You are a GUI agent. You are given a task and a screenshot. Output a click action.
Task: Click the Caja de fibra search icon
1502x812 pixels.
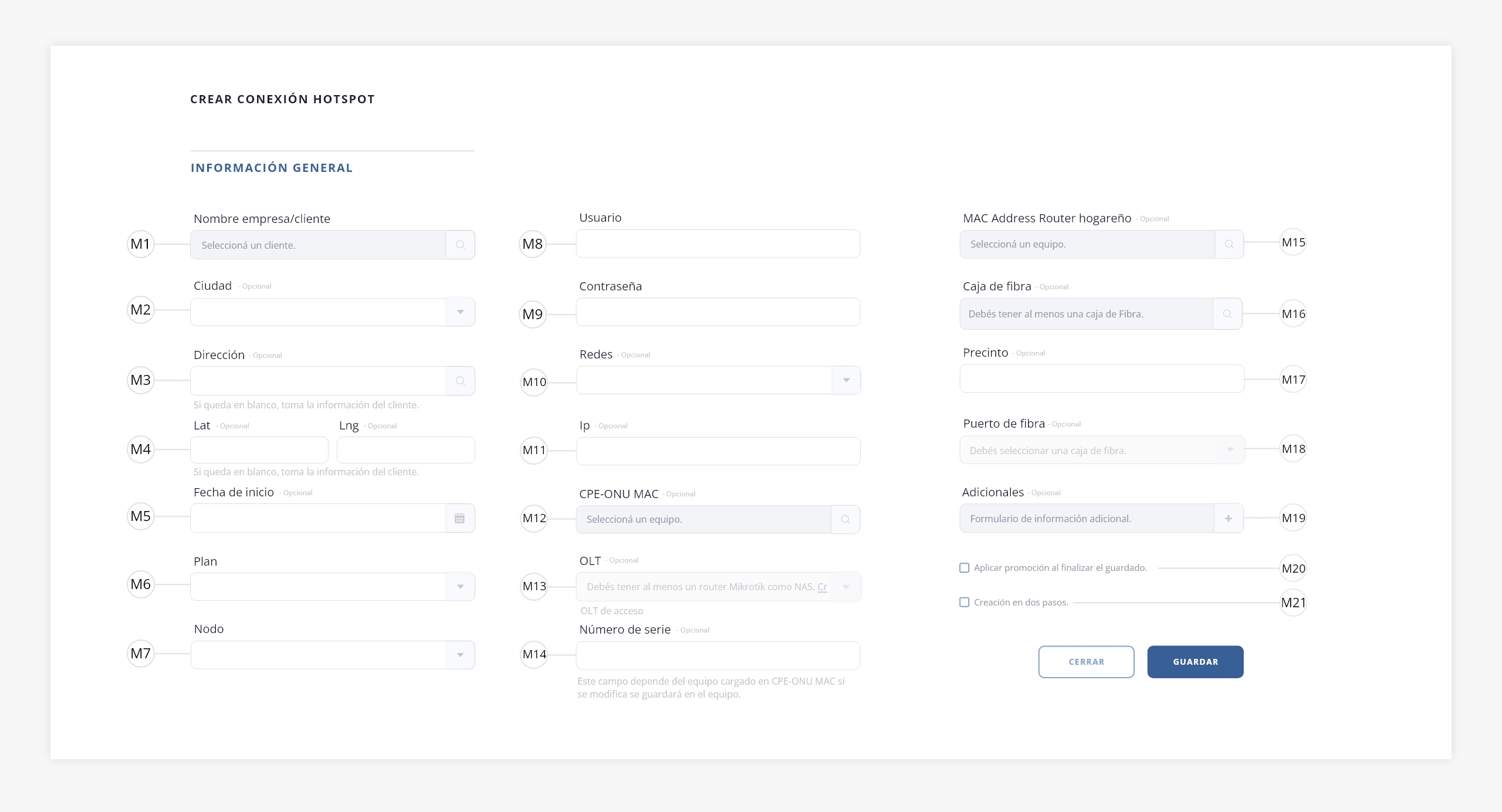pyautogui.click(x=1227, y=314)
